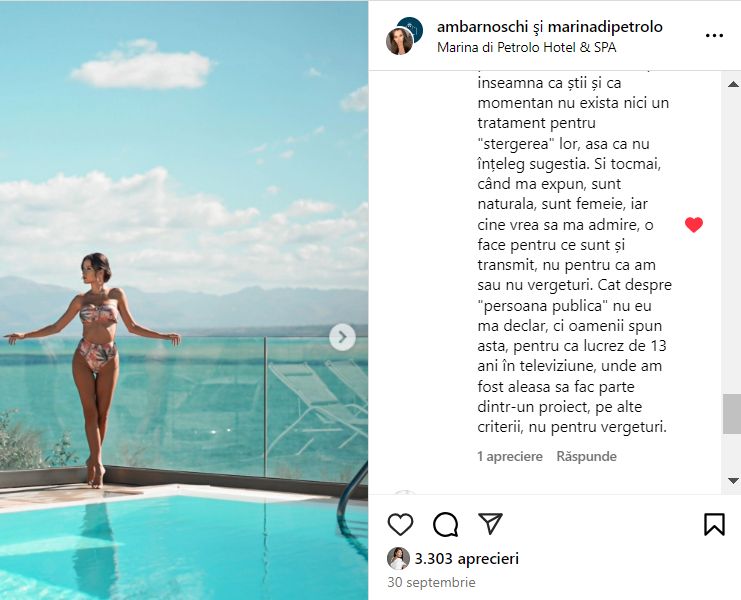Share post via paper plane icon
The image size is (741, 600).
[490, 523]
